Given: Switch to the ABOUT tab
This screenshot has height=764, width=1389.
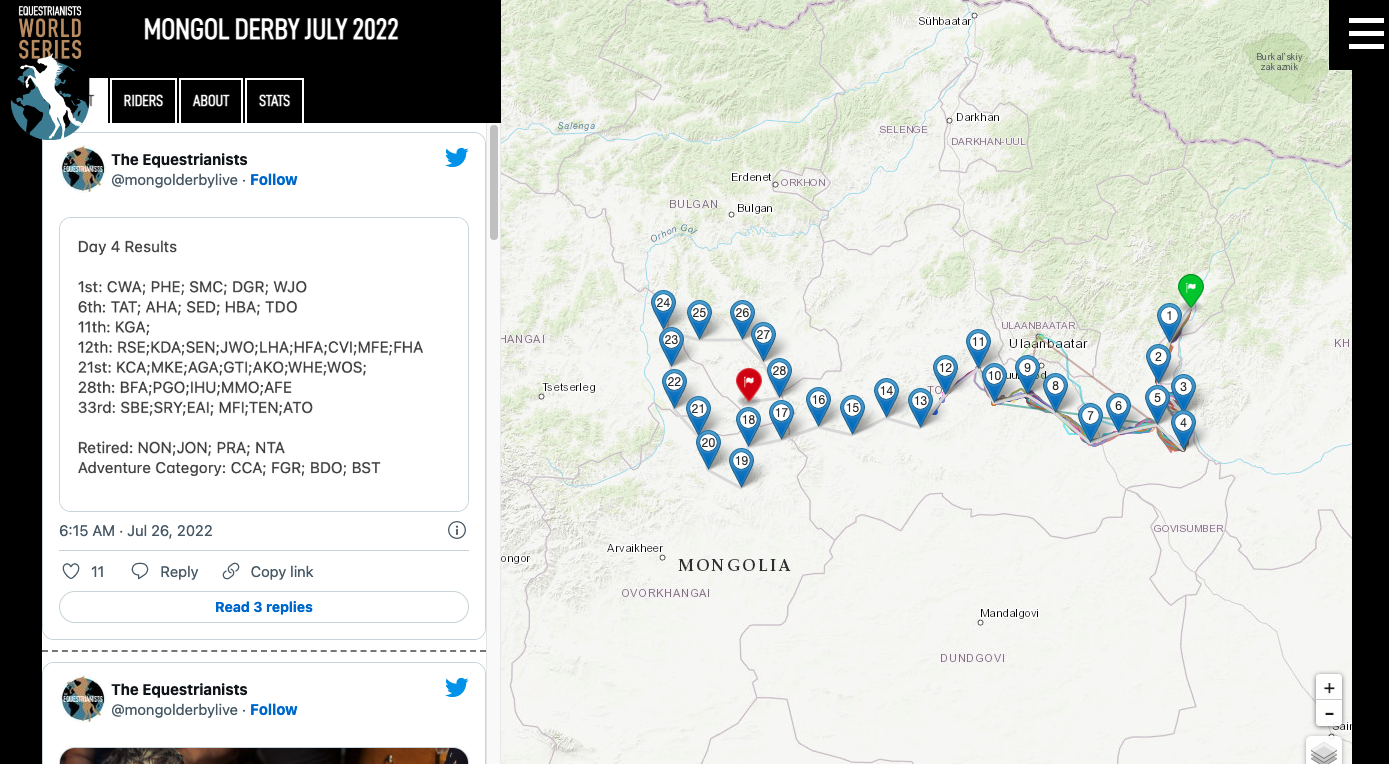Looking at the screenshot, I should click(x=211, y=101).
